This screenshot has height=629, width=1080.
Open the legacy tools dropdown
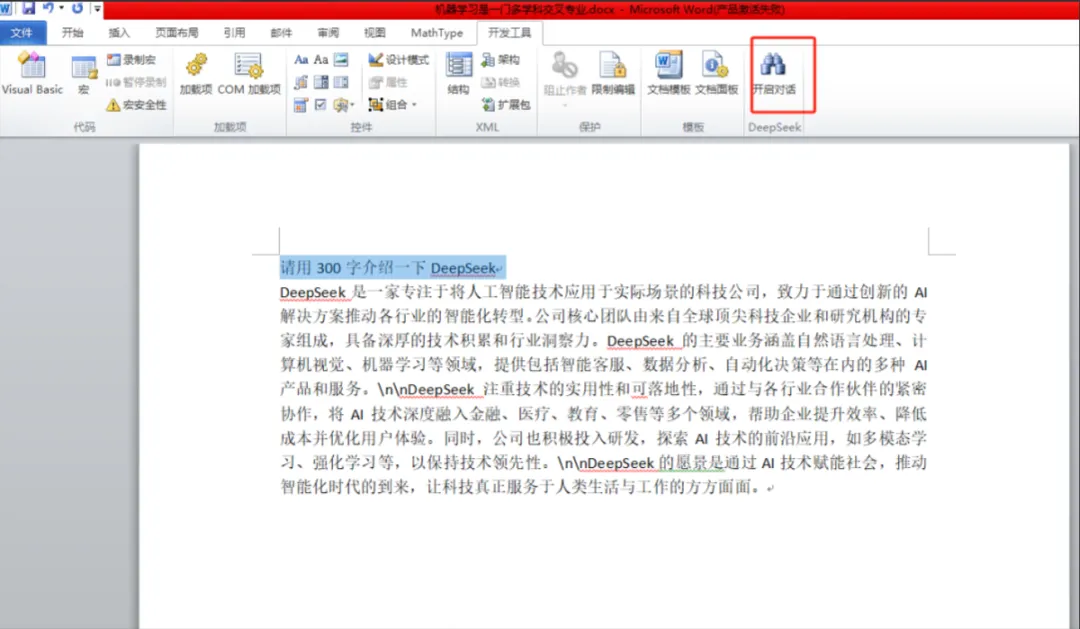point(344,105)
